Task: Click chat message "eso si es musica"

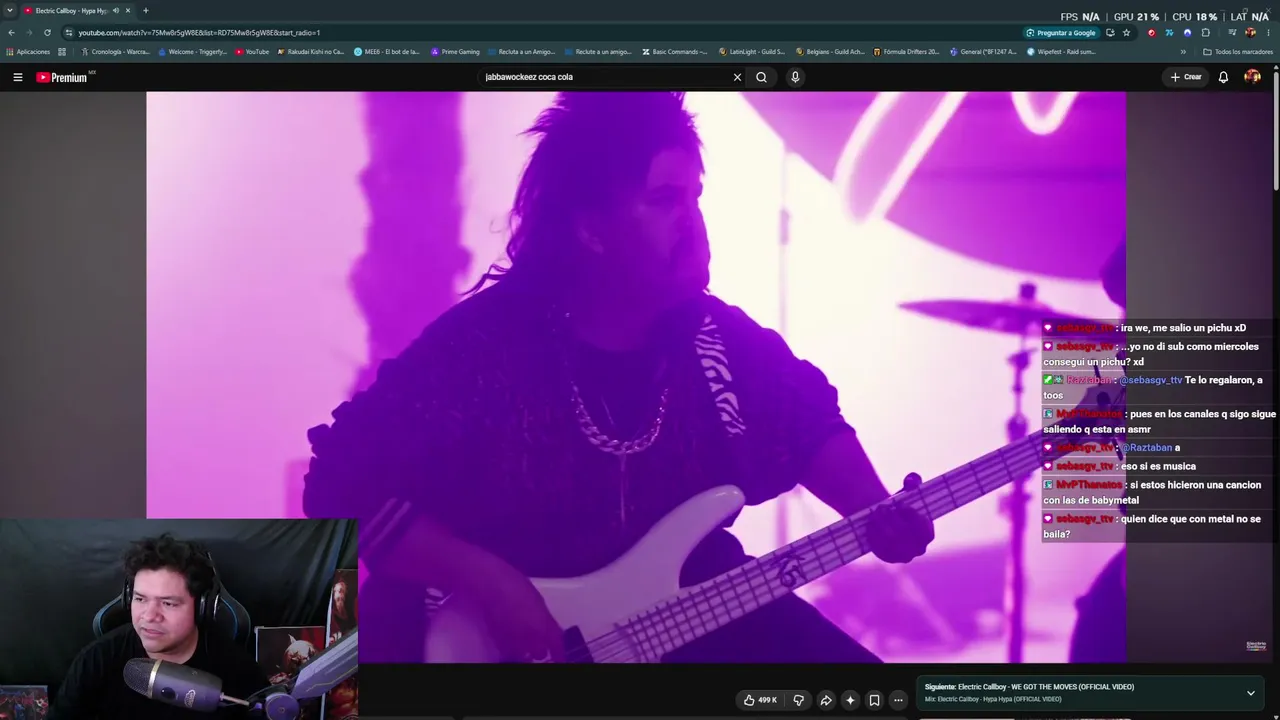Action: pyautogui.click(x=1158, y=466)
